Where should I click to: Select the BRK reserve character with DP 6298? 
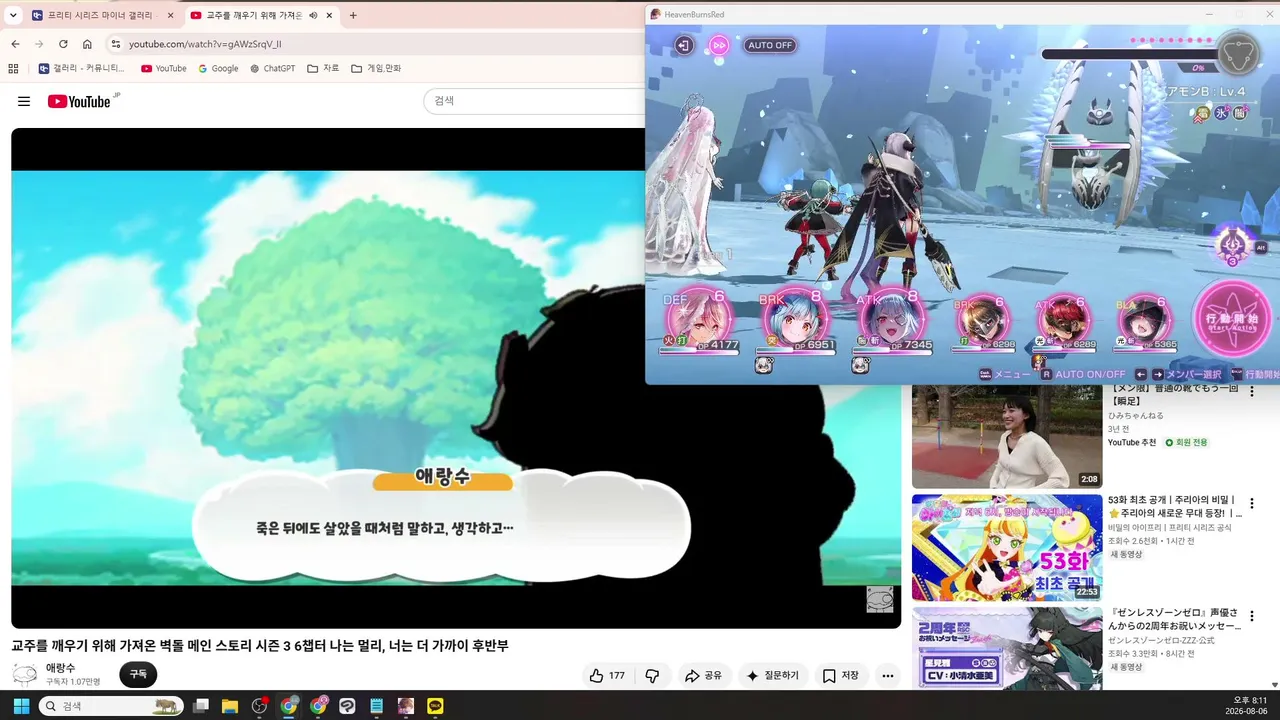tap(983, 322)
